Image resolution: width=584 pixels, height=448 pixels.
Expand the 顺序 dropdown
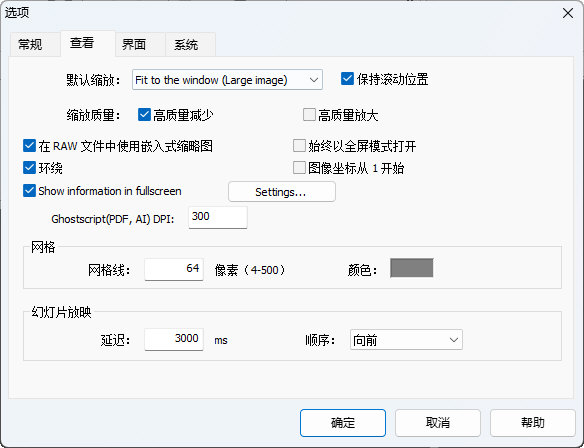tap(406, 340)
